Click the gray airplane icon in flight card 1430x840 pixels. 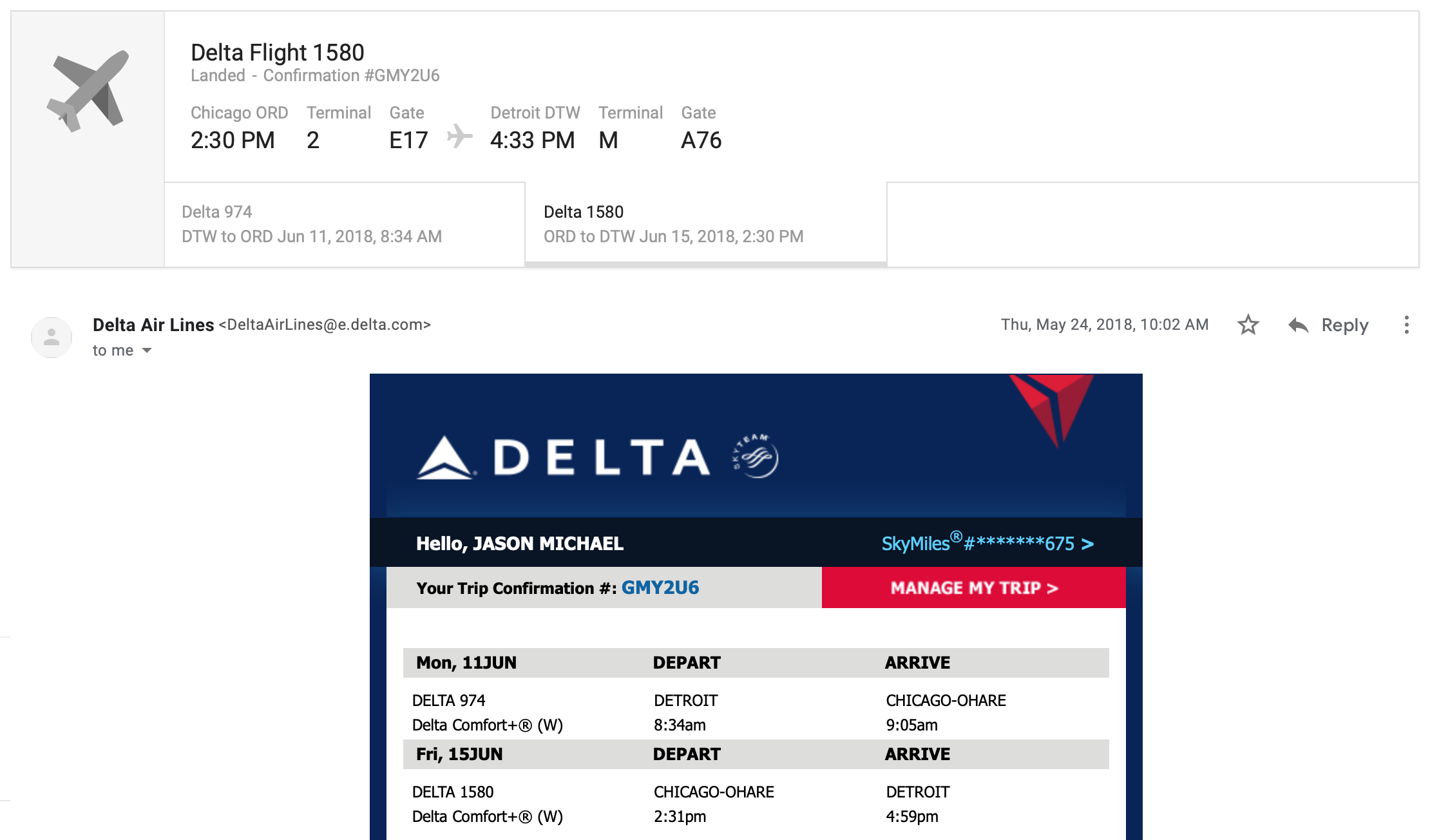coord(88,91)
